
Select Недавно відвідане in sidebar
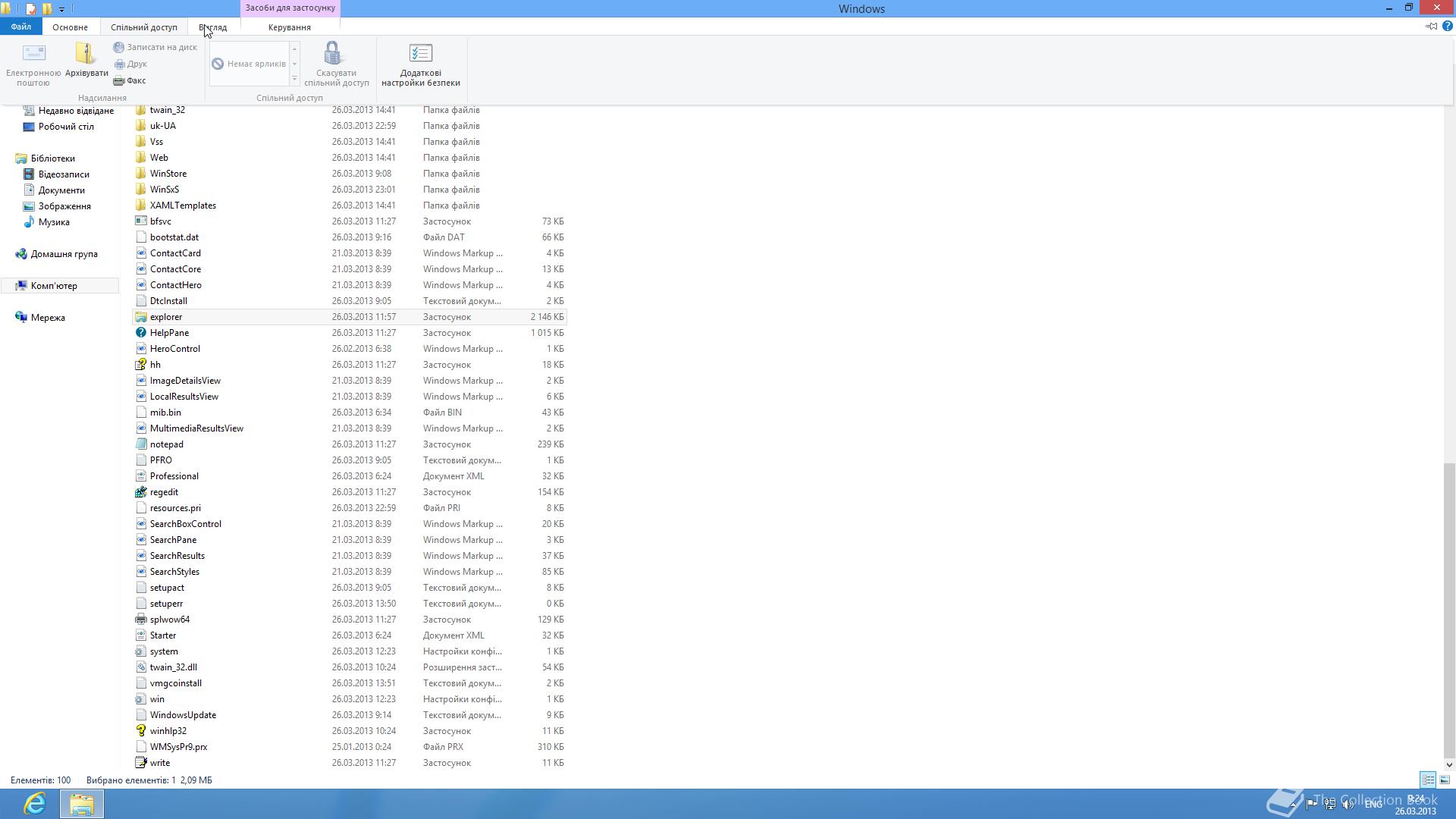click(76, 111)
